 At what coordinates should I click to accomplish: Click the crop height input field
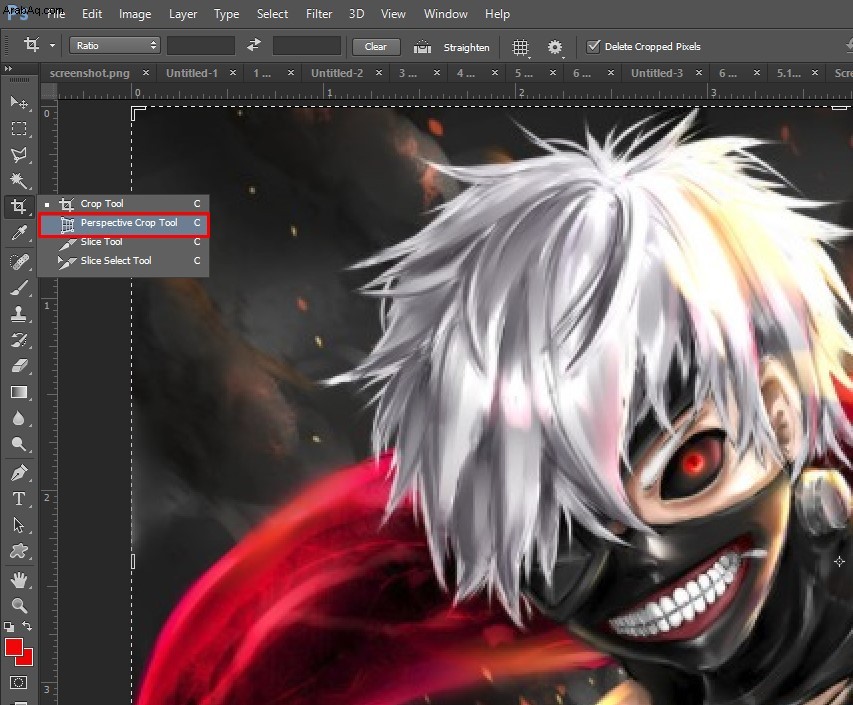tap(307, 46)
